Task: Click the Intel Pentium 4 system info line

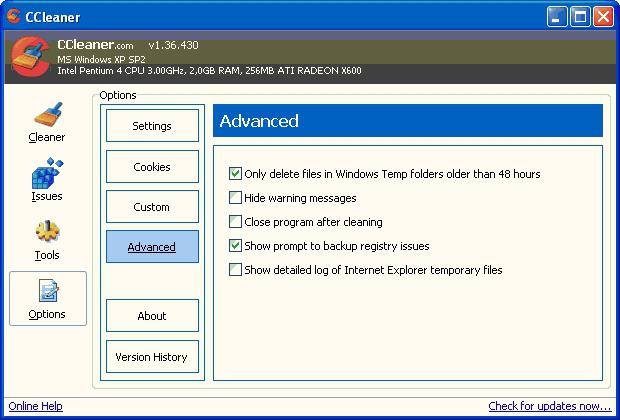Action: click(210, 71)
